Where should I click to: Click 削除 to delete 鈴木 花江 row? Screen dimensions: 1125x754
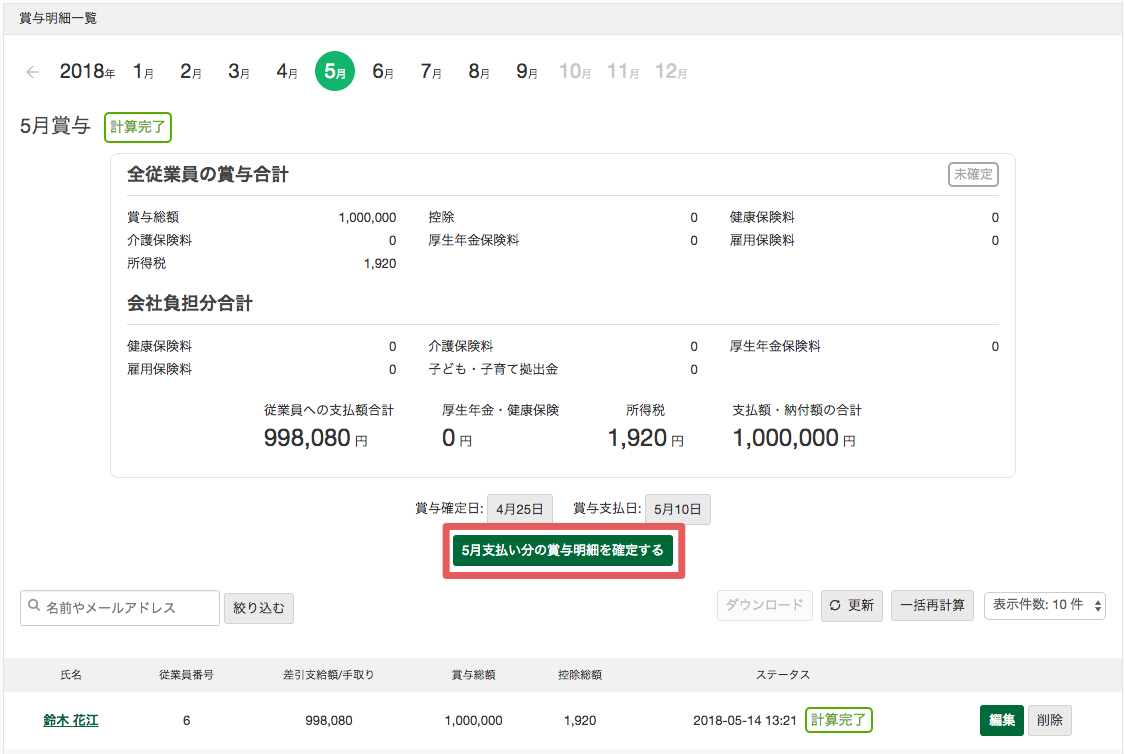tap(1050, 720)
